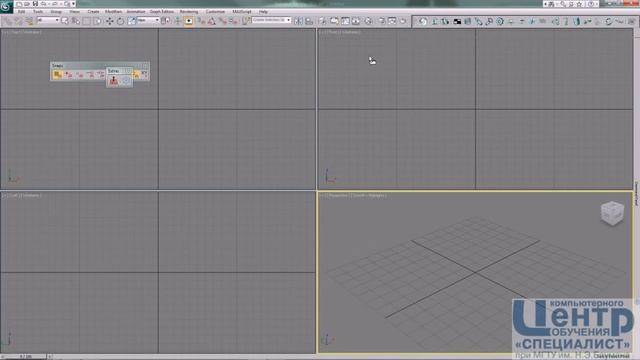640x360 pixels.
Task: Select the Unlink Selection tool
Action: (18, 20)
